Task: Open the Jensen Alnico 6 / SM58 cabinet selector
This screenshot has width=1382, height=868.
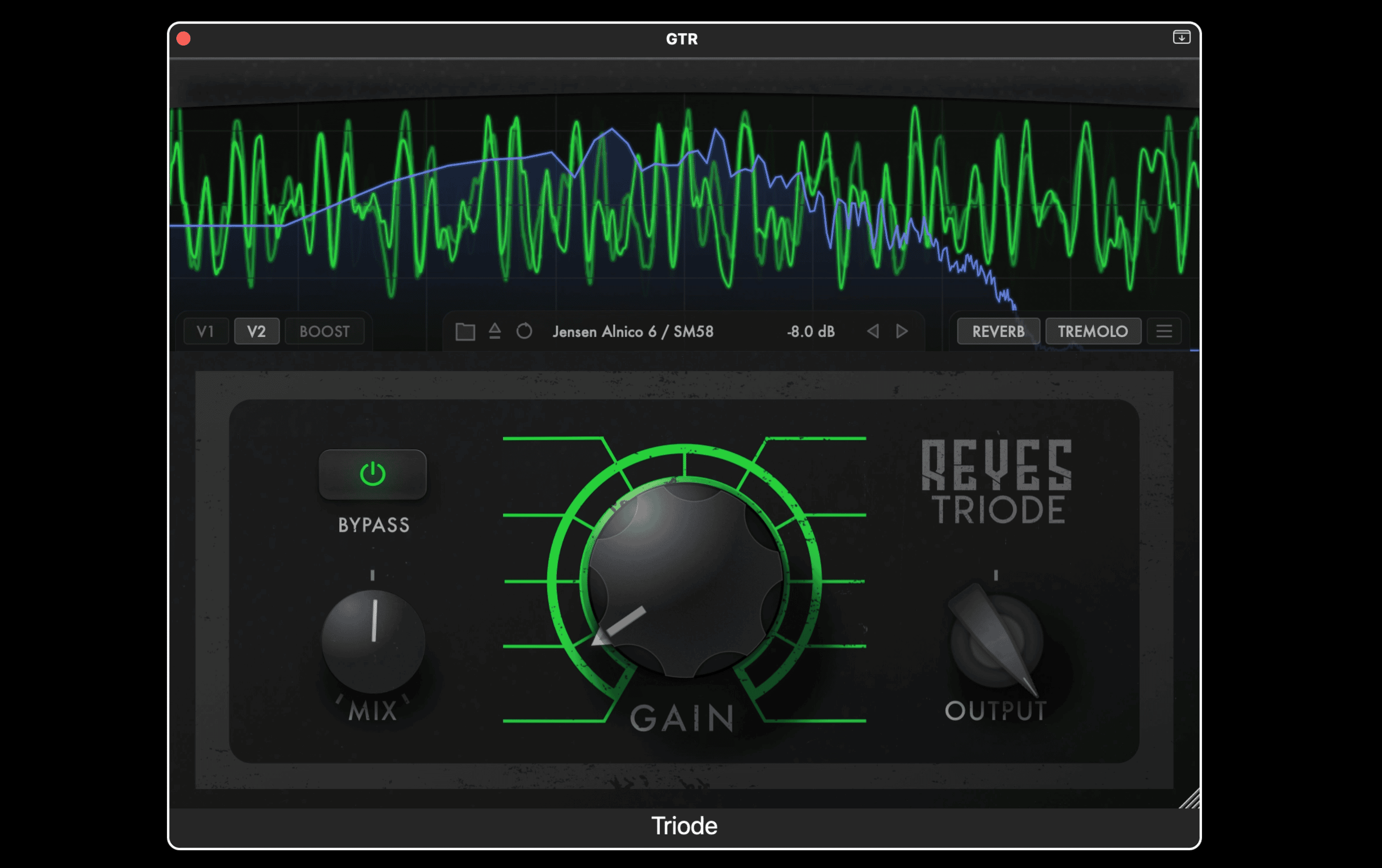Action: (633, 331)
